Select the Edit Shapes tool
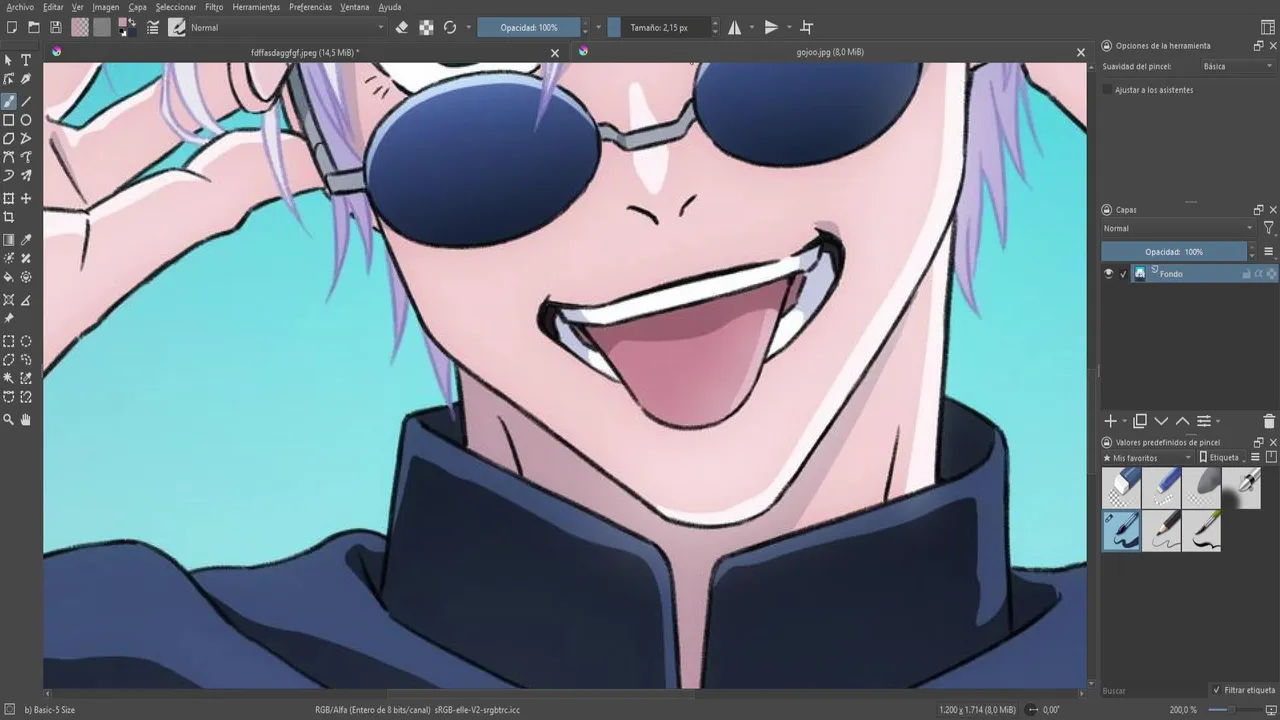 (9, 79)
